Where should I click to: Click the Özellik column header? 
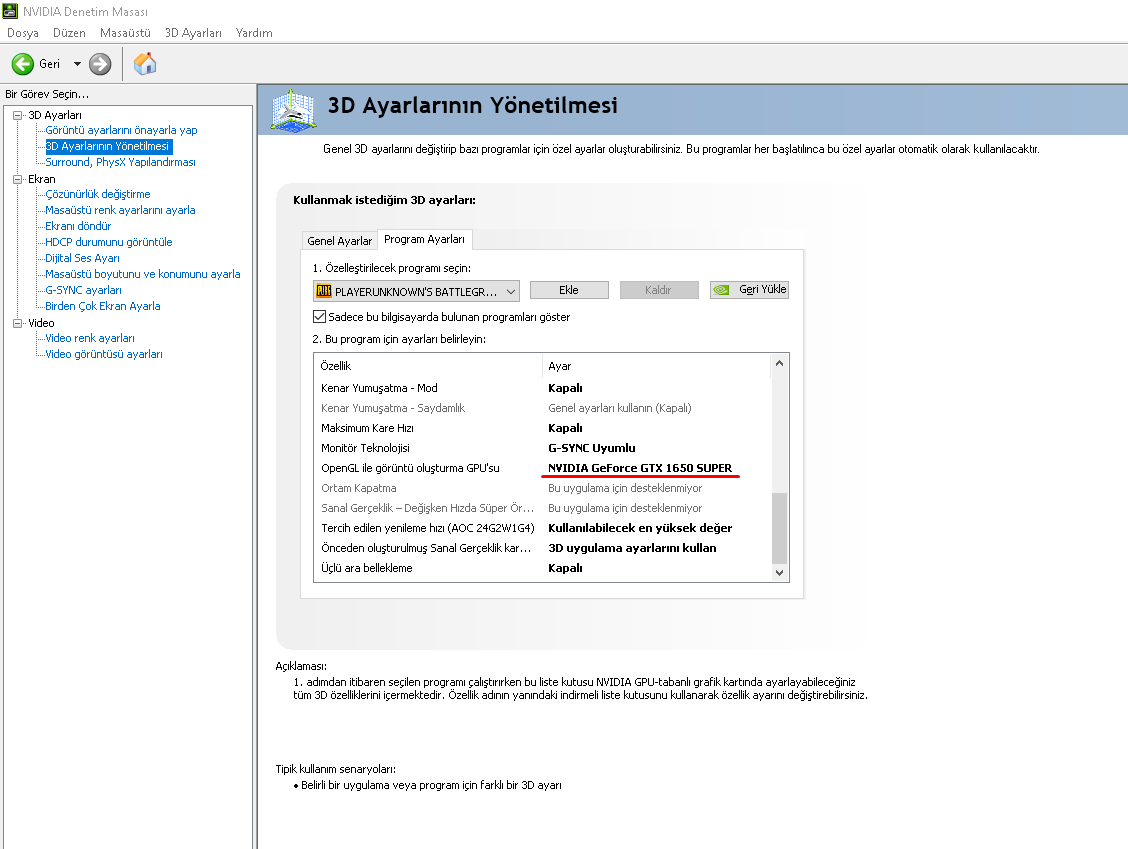[428, 366]
